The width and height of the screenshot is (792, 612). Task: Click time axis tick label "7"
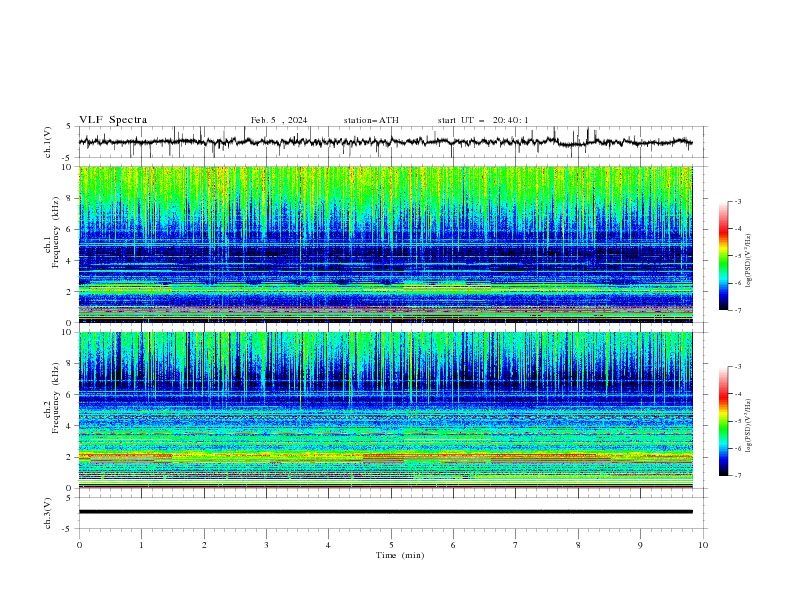click(516, 545)
